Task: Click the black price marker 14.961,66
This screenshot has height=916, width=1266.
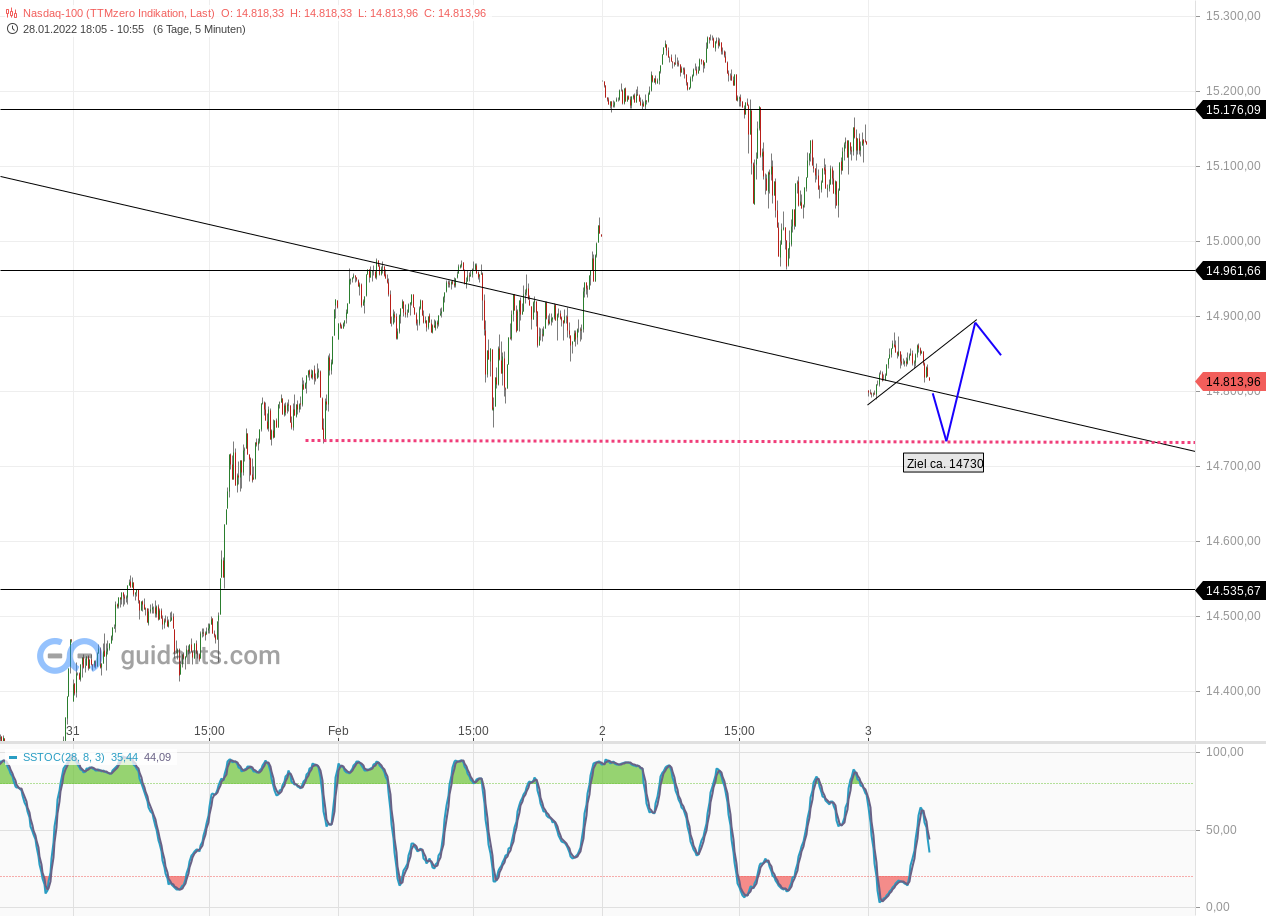Action: click(1230, 270)
